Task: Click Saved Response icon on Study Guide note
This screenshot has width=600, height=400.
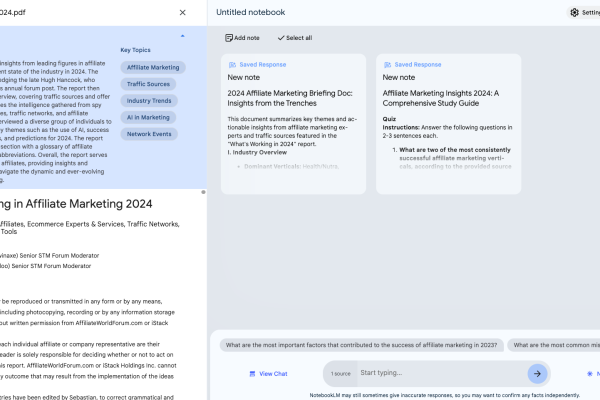Action: [387, 65]
